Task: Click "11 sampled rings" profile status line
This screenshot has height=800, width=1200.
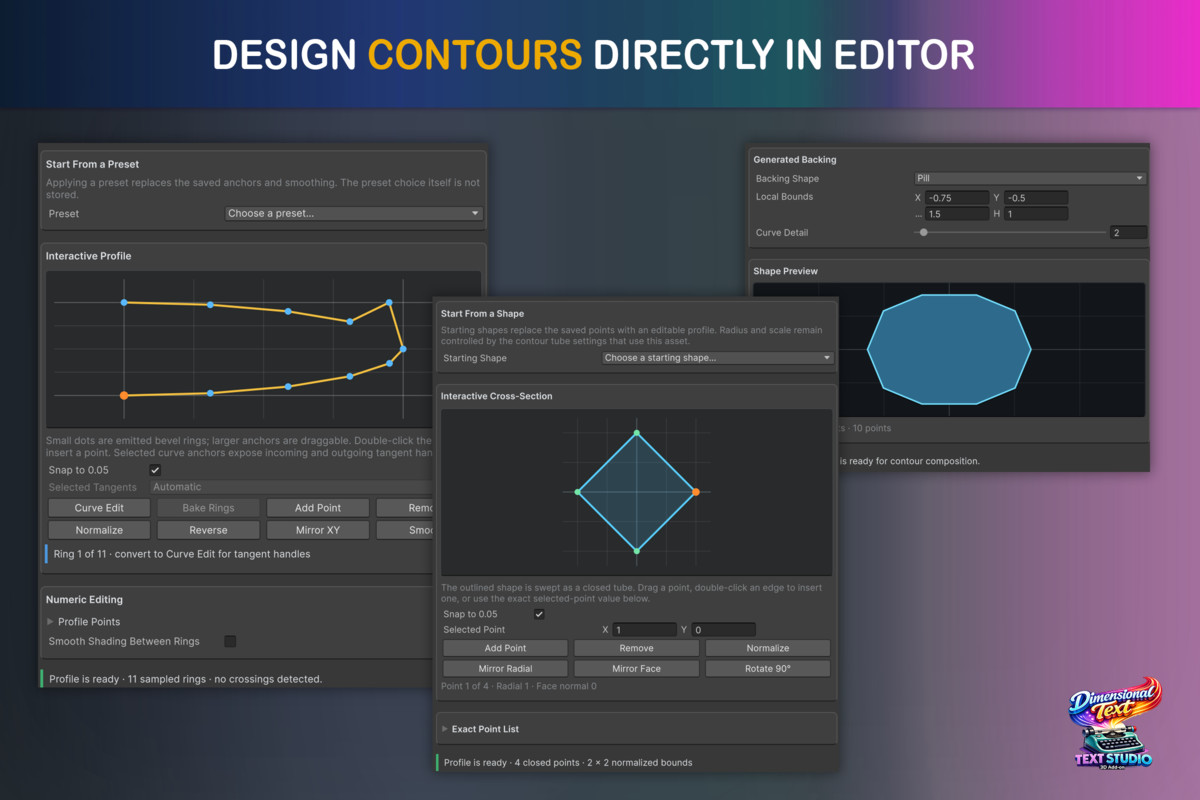Action: coord(186,679)
